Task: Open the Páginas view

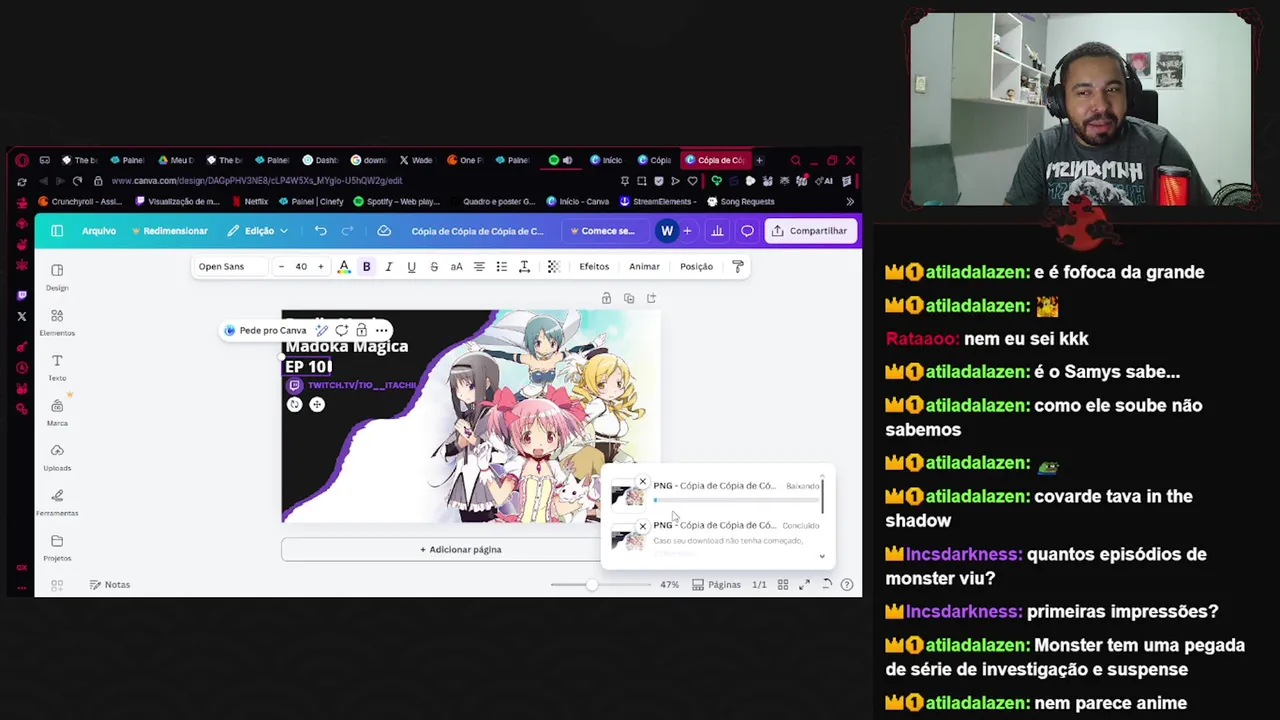Action: 716,585
